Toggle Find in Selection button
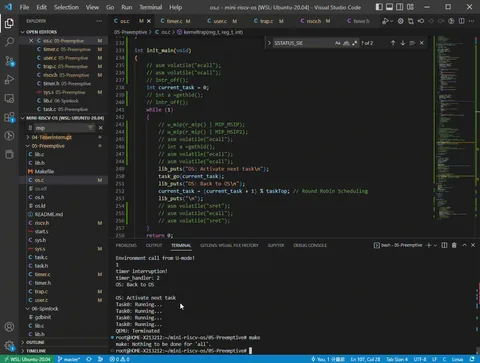This screenshot has width=480, height=363. pos(412,43)
